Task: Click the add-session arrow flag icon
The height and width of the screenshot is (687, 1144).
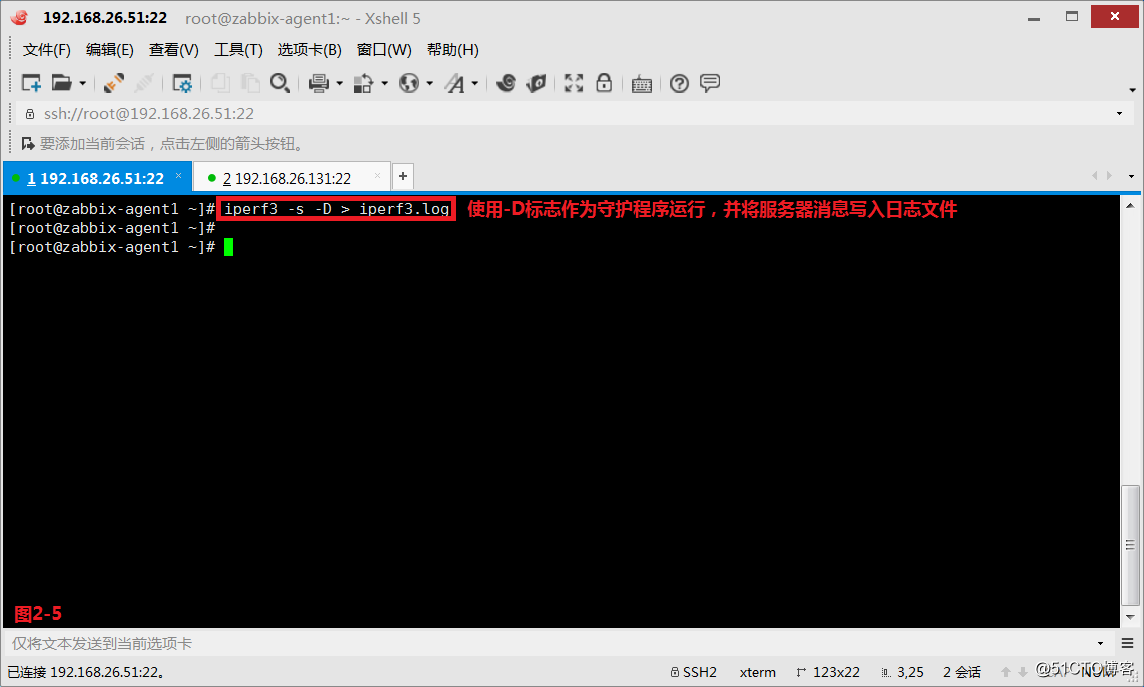Action: point(28,144)
